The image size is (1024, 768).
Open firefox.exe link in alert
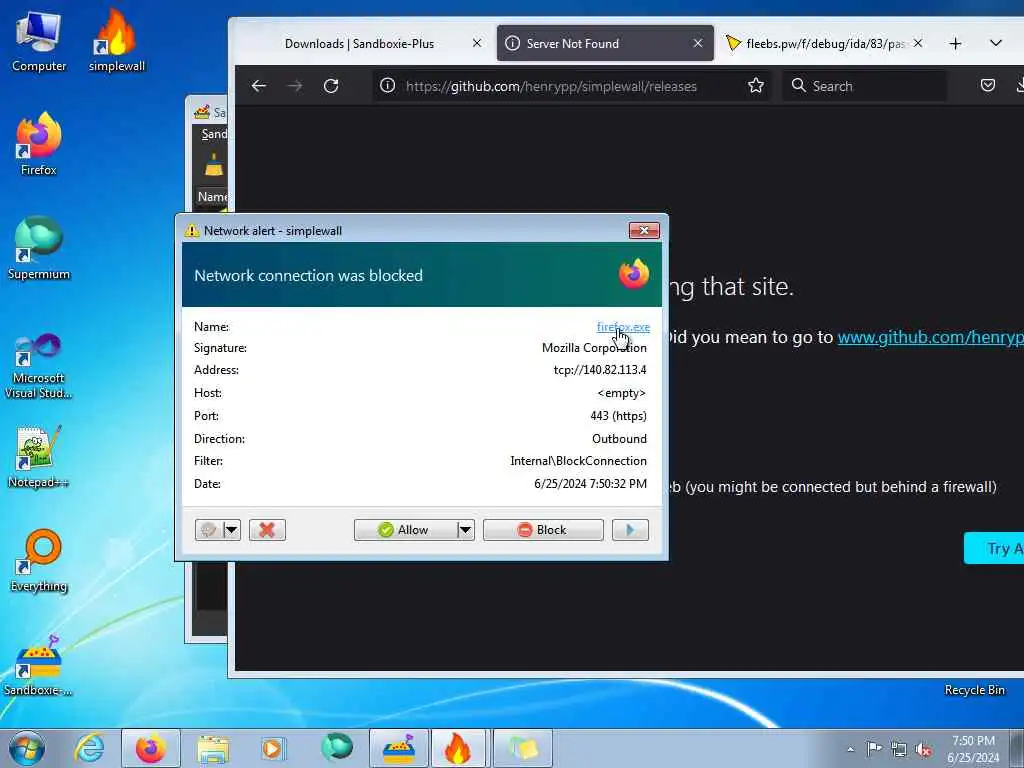(x=623, y=327)
